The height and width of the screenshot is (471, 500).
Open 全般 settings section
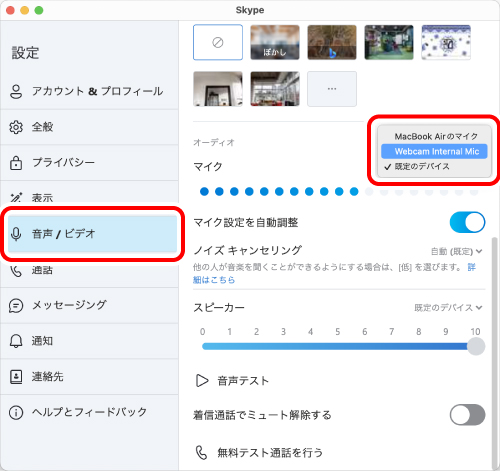tap(89, 127)
